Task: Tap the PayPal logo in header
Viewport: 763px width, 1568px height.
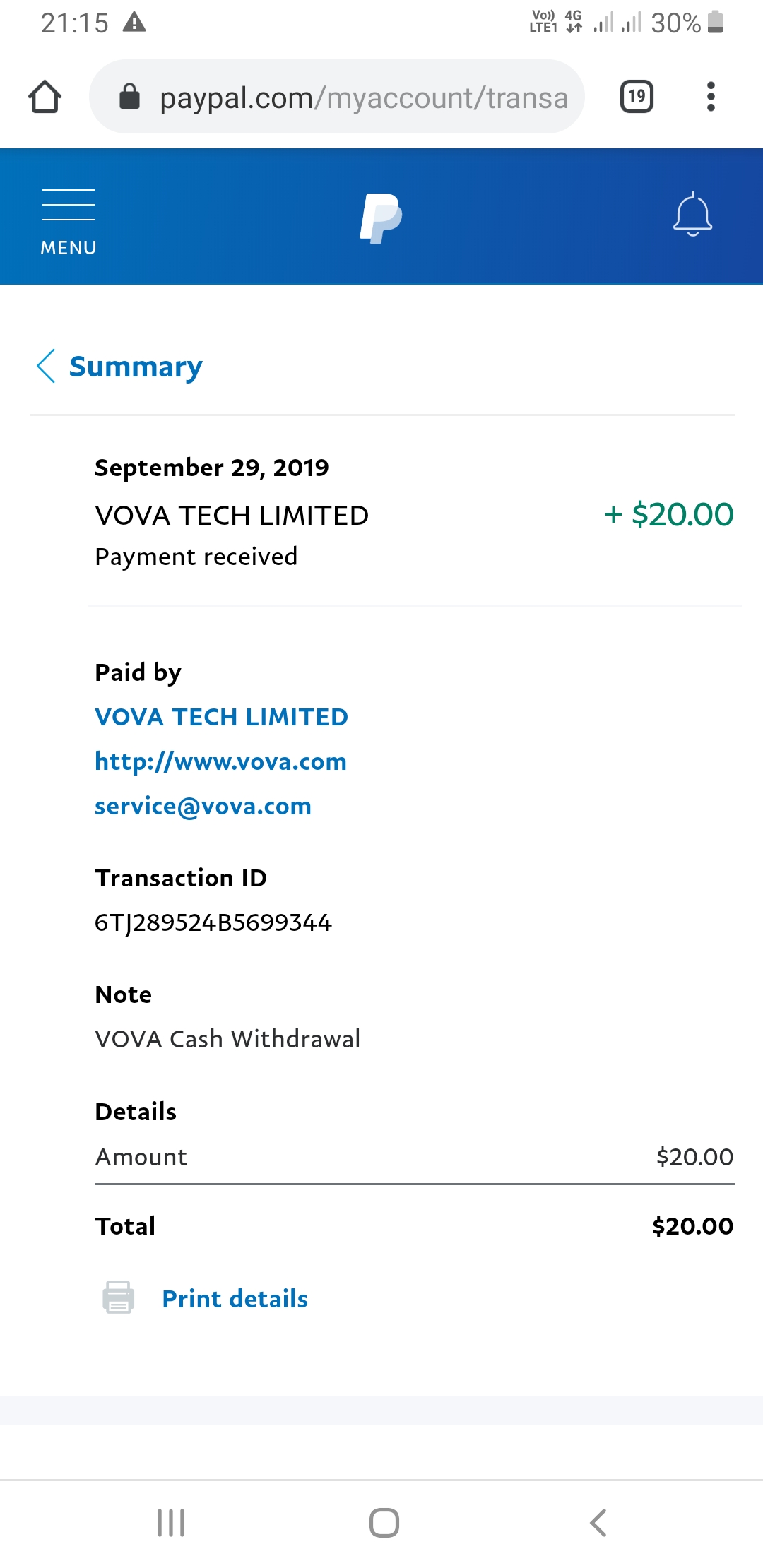Action: tap(381, 218)
